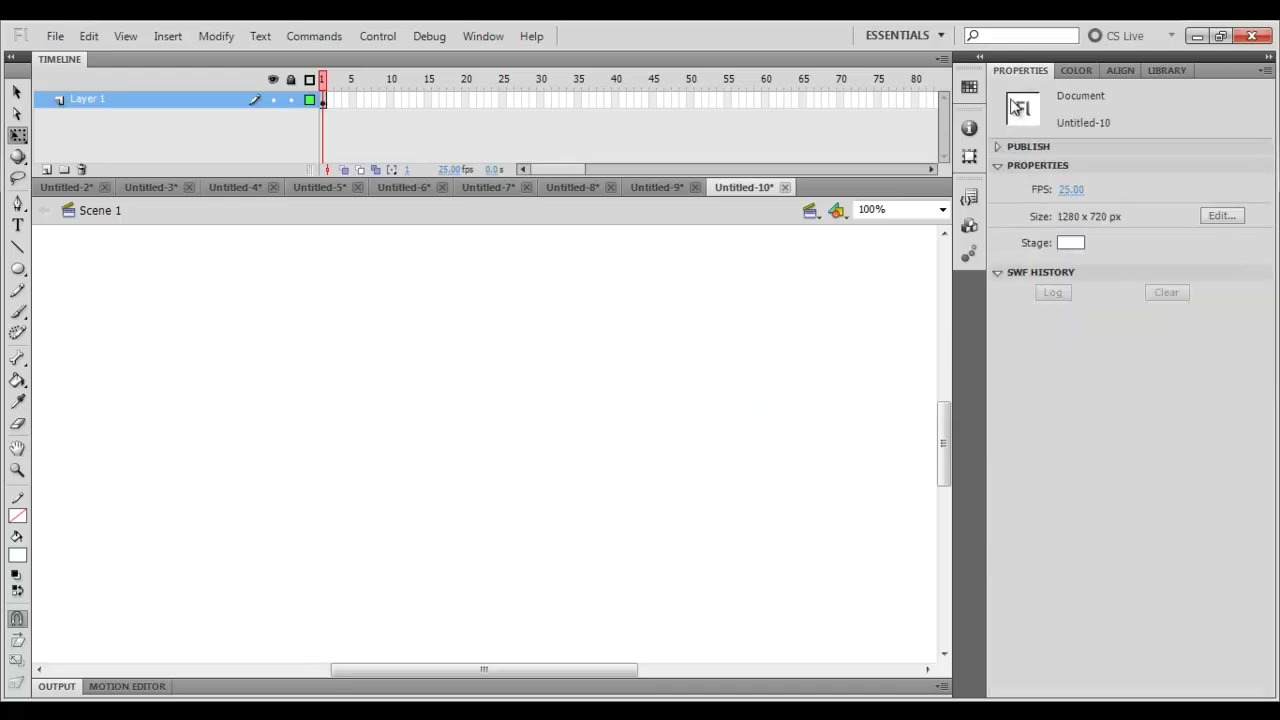Viewport: 1280px width, 720px height.
Task: Select the Hand tool
Action: coord(17,448)
